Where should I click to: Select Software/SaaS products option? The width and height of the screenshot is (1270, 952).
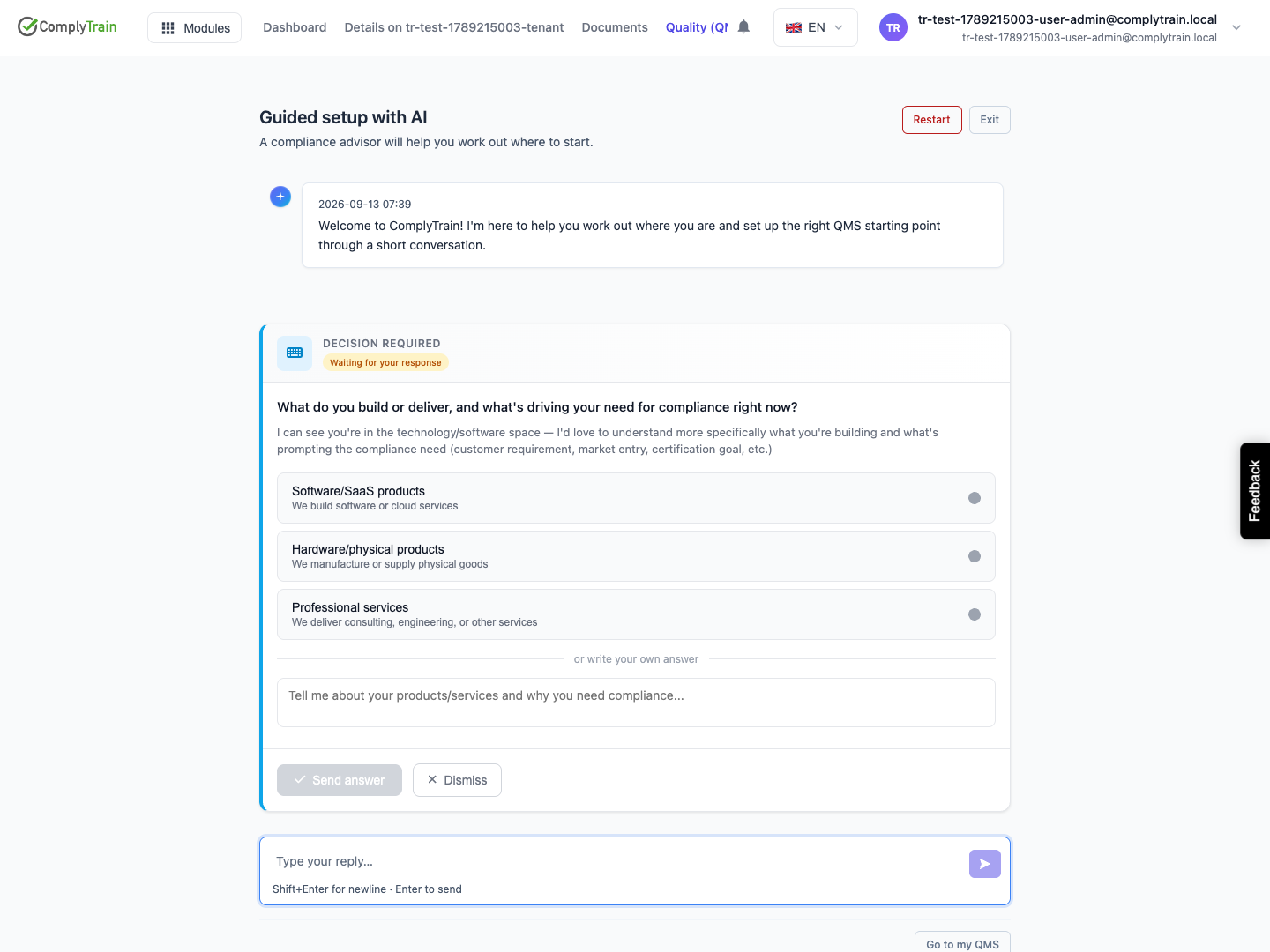tap(636, 498)
